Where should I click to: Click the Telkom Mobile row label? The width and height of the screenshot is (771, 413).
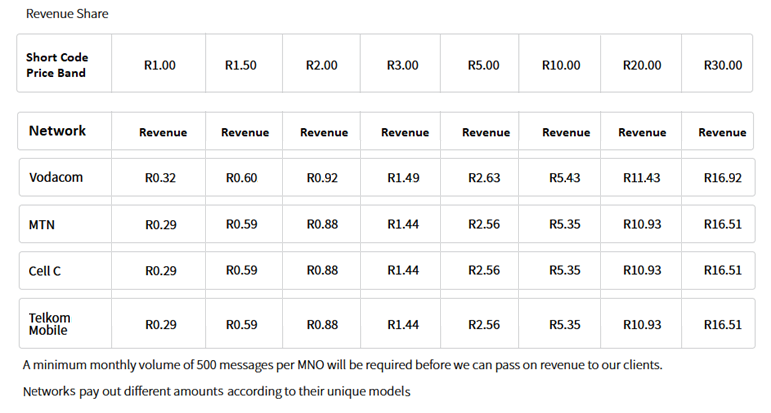tap(50, 323)
